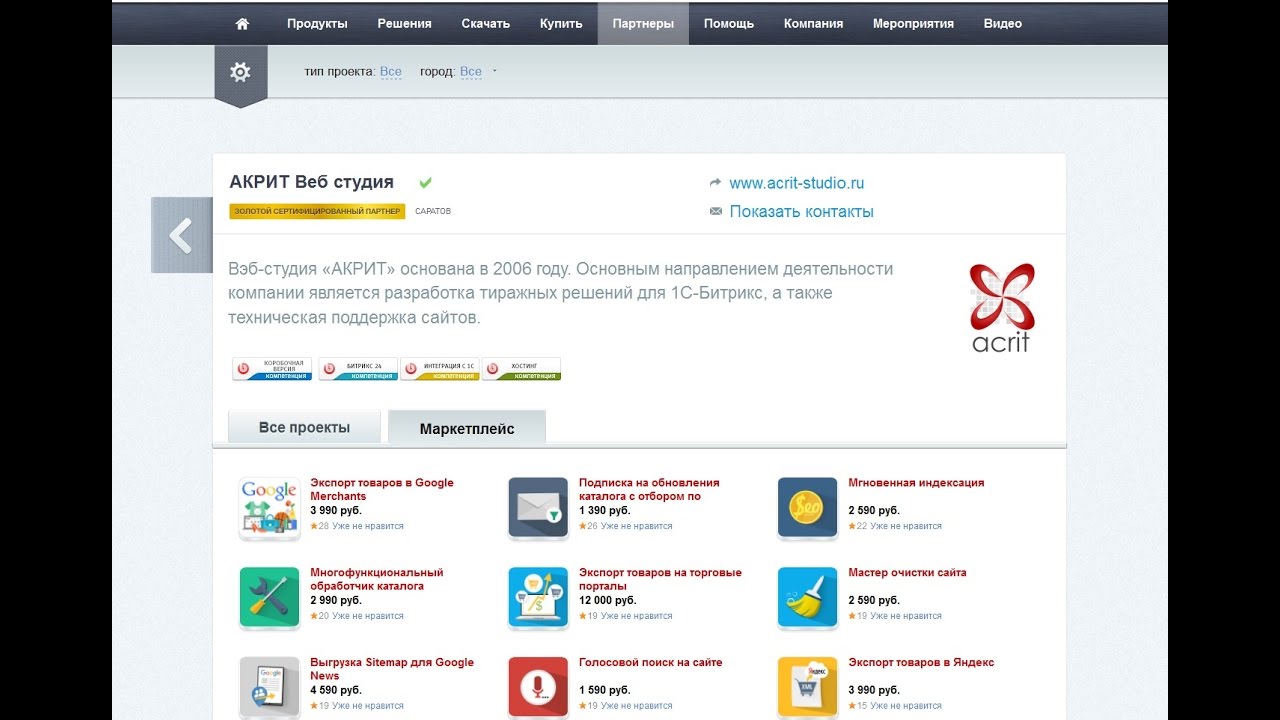Open the Решения menu
The image size is (1280, 720).
(405, 24)
